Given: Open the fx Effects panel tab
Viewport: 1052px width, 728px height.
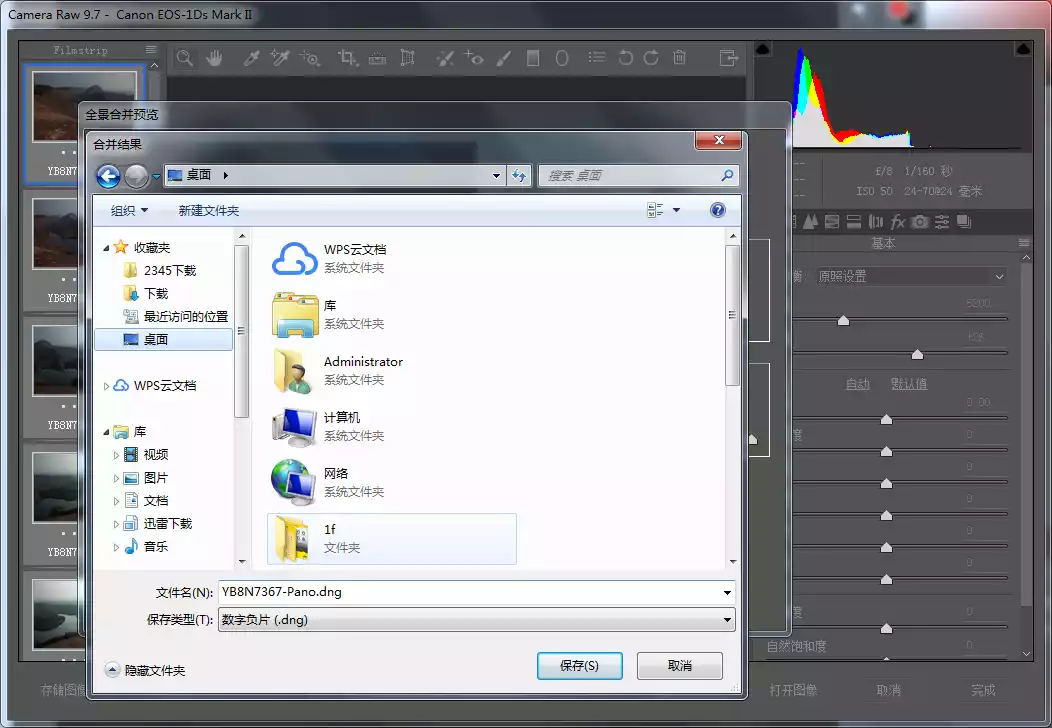Looking at the screenshot, I should [898, 221].
